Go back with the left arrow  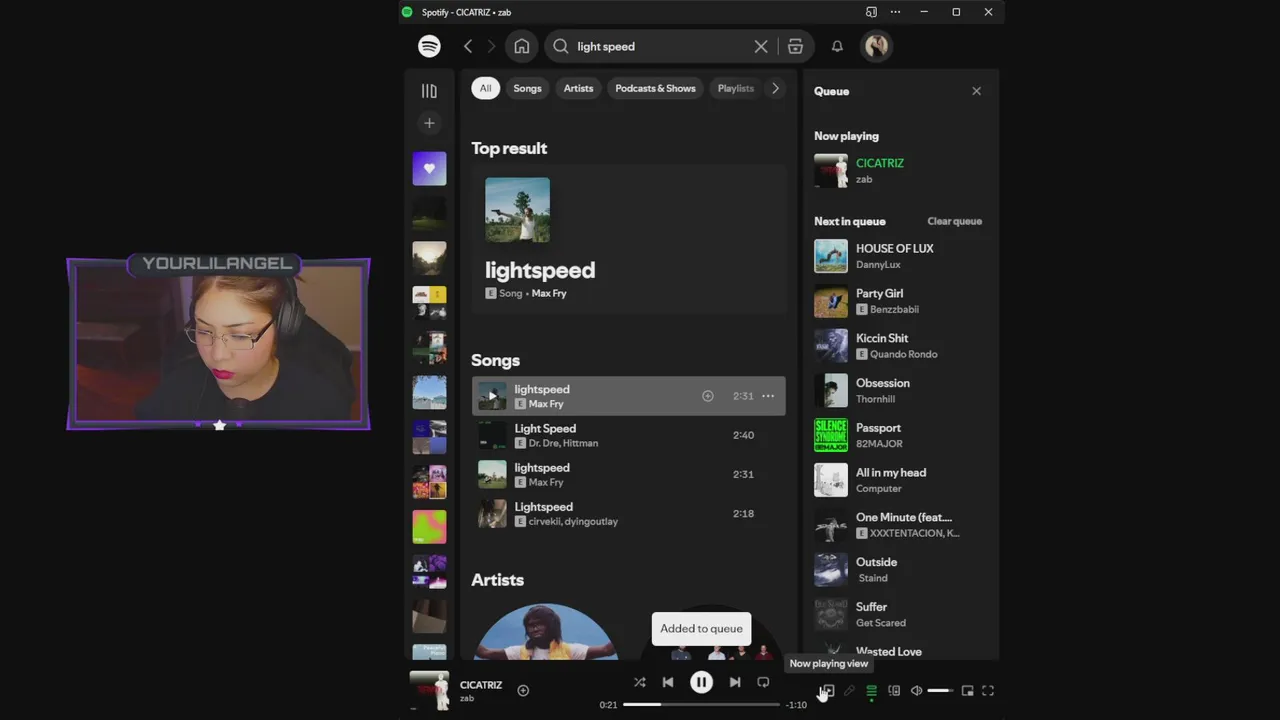tap(468, 46)
